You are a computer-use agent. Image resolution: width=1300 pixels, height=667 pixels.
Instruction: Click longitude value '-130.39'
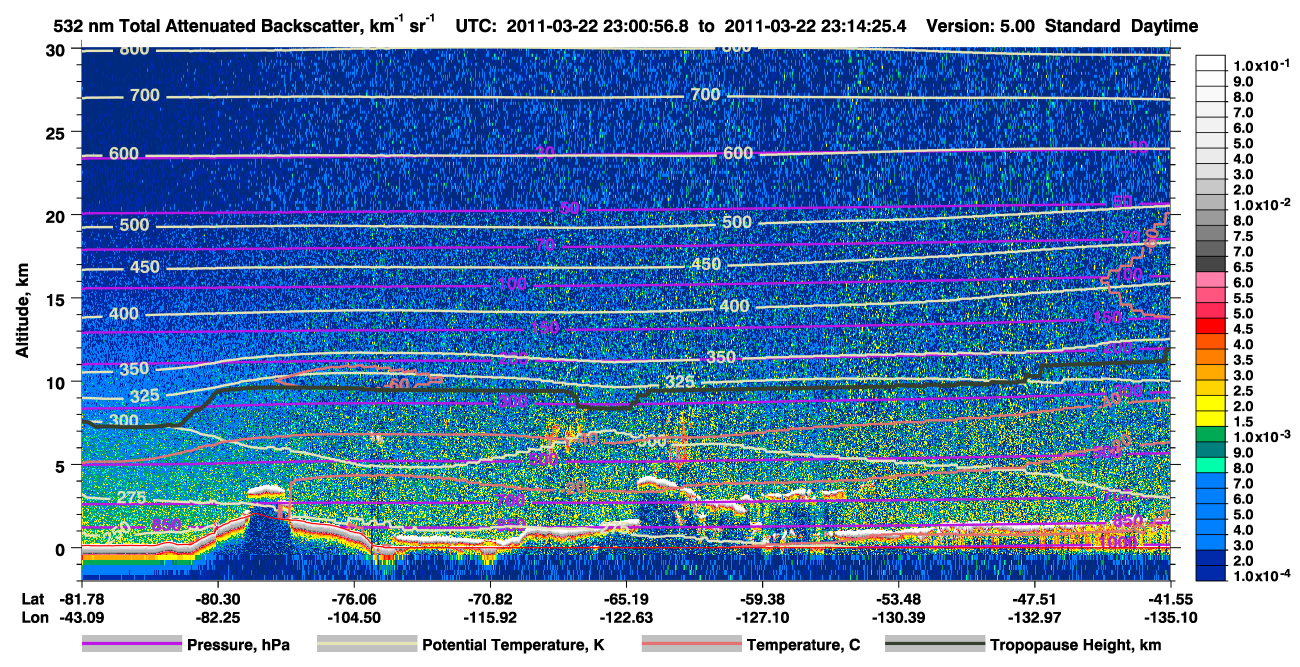[898, 618]
